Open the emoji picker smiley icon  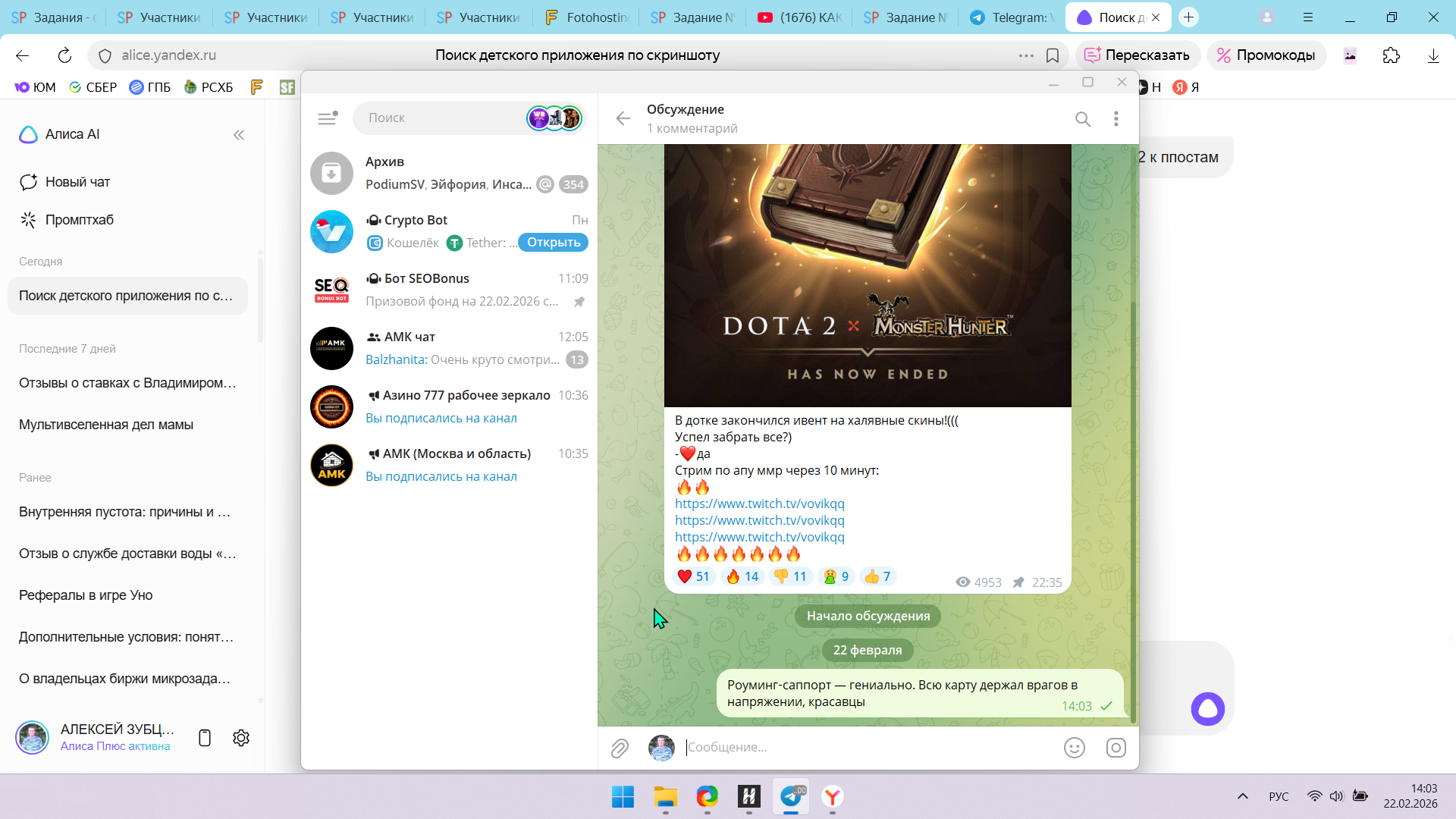[1074, 748]
